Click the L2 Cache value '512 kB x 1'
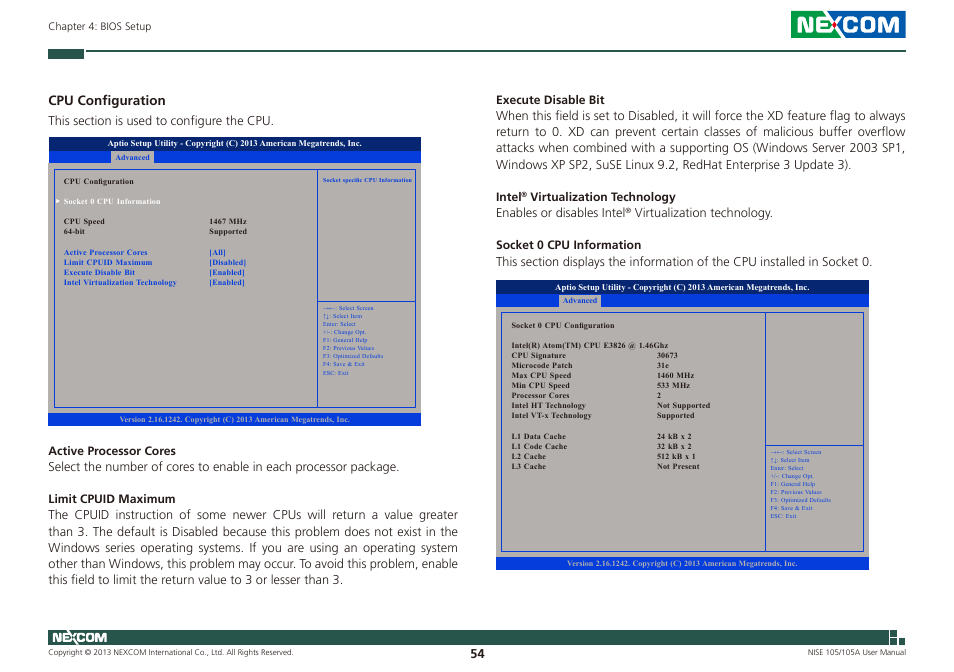This screenshot has width=954, height=672. (676, 456)
